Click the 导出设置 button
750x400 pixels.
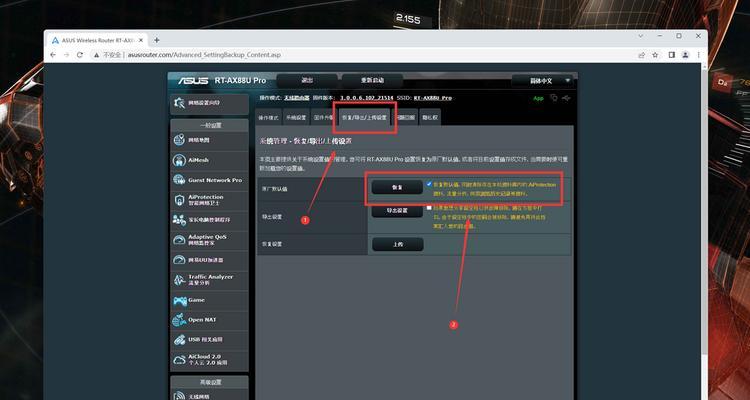click(397, 211)
